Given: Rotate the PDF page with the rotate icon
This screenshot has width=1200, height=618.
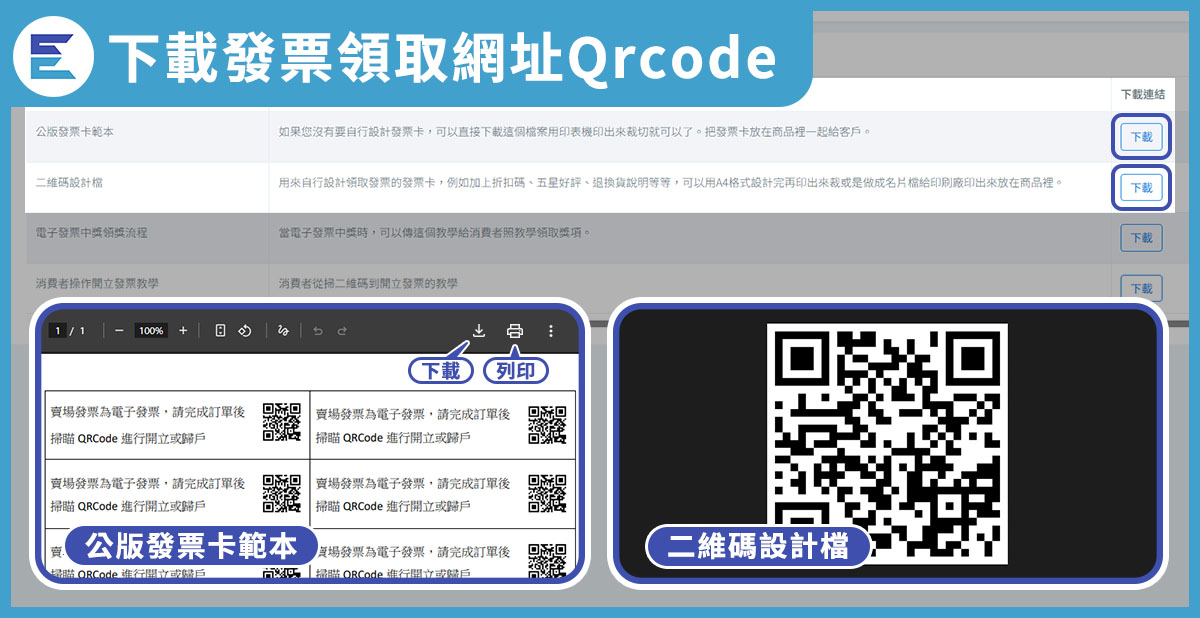Looking at the screenshot, I should tap(244, 330).
